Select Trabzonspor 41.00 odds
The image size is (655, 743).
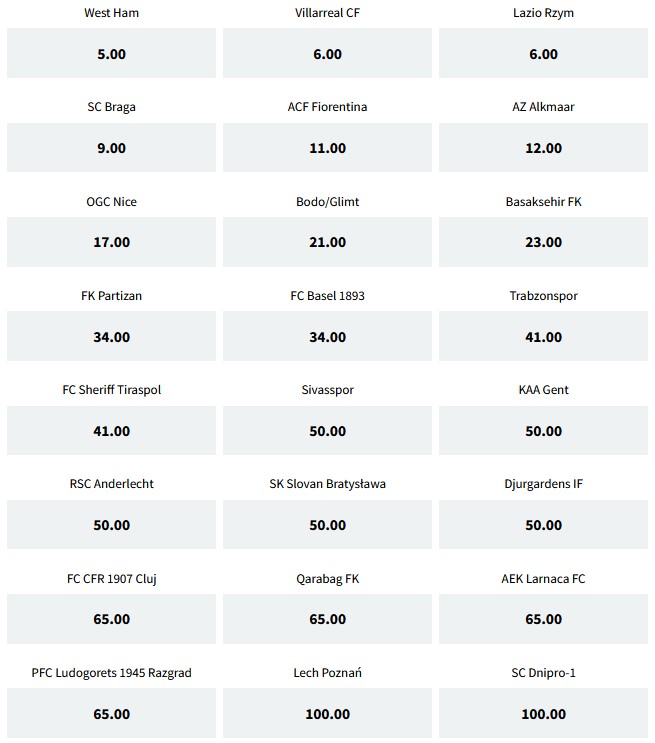click(x=543, y=337)
